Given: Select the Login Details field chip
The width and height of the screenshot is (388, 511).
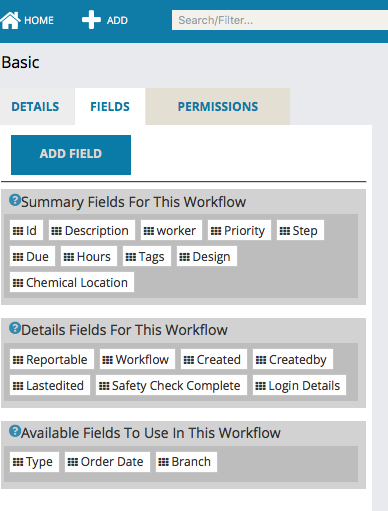Looking at the screenshot, I should pyautogui.click(x=299, y=385).
